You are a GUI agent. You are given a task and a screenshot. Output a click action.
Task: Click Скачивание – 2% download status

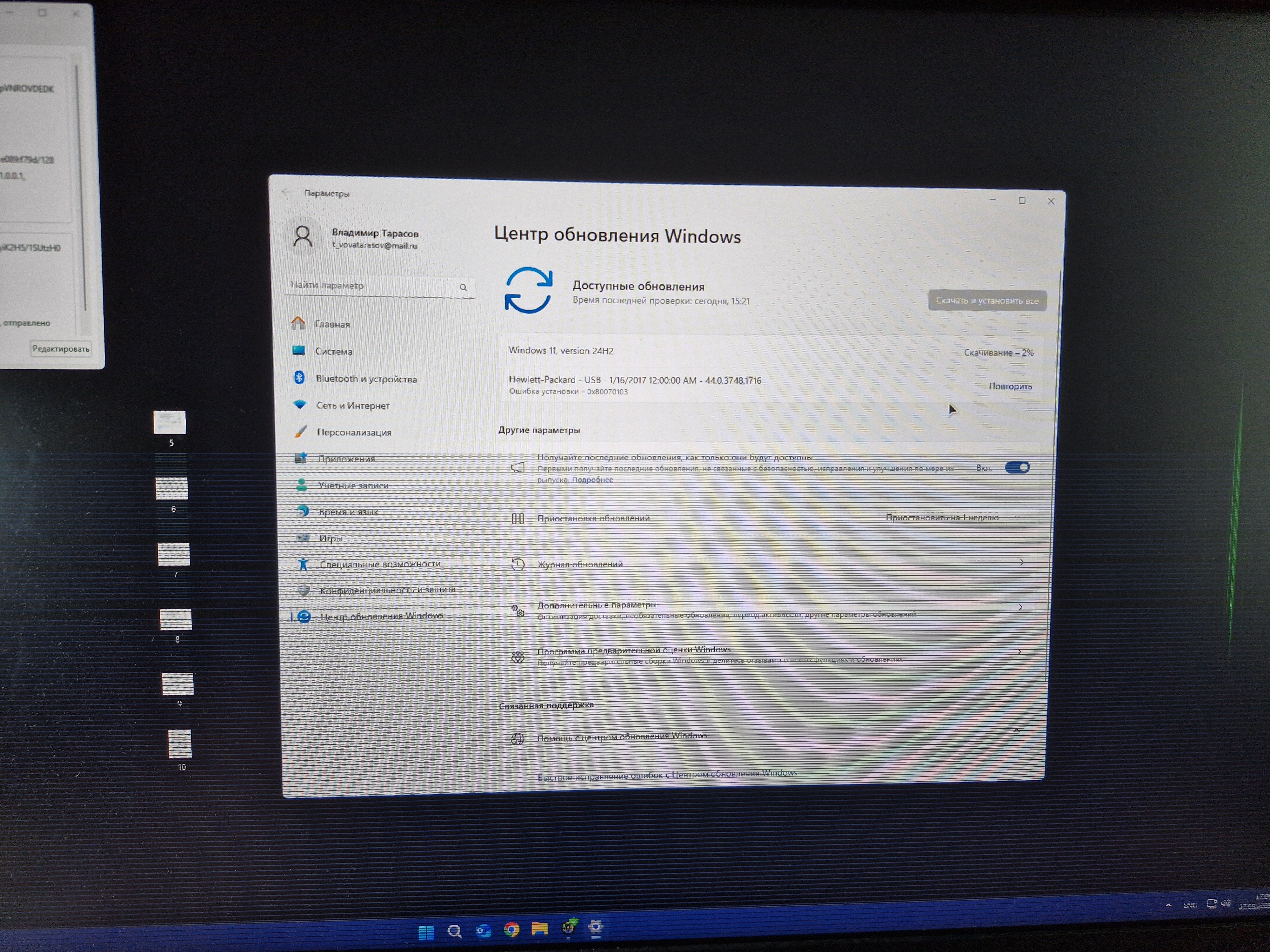click(999, 352)
